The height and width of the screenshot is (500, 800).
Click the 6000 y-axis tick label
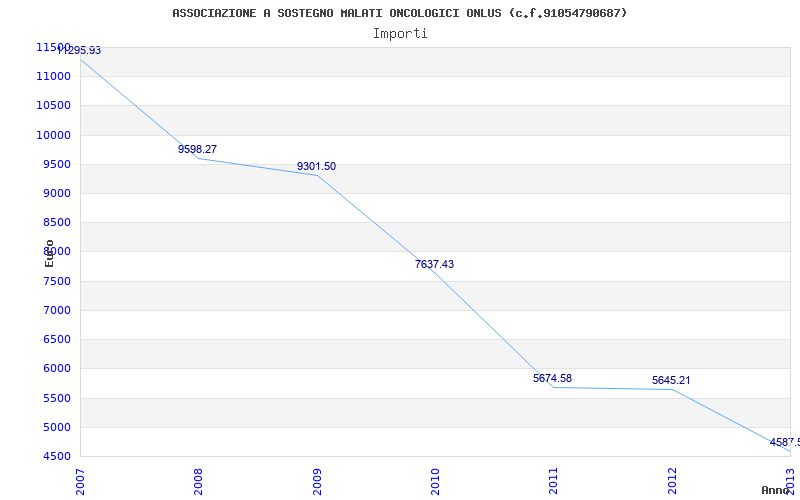coord(57,368)
